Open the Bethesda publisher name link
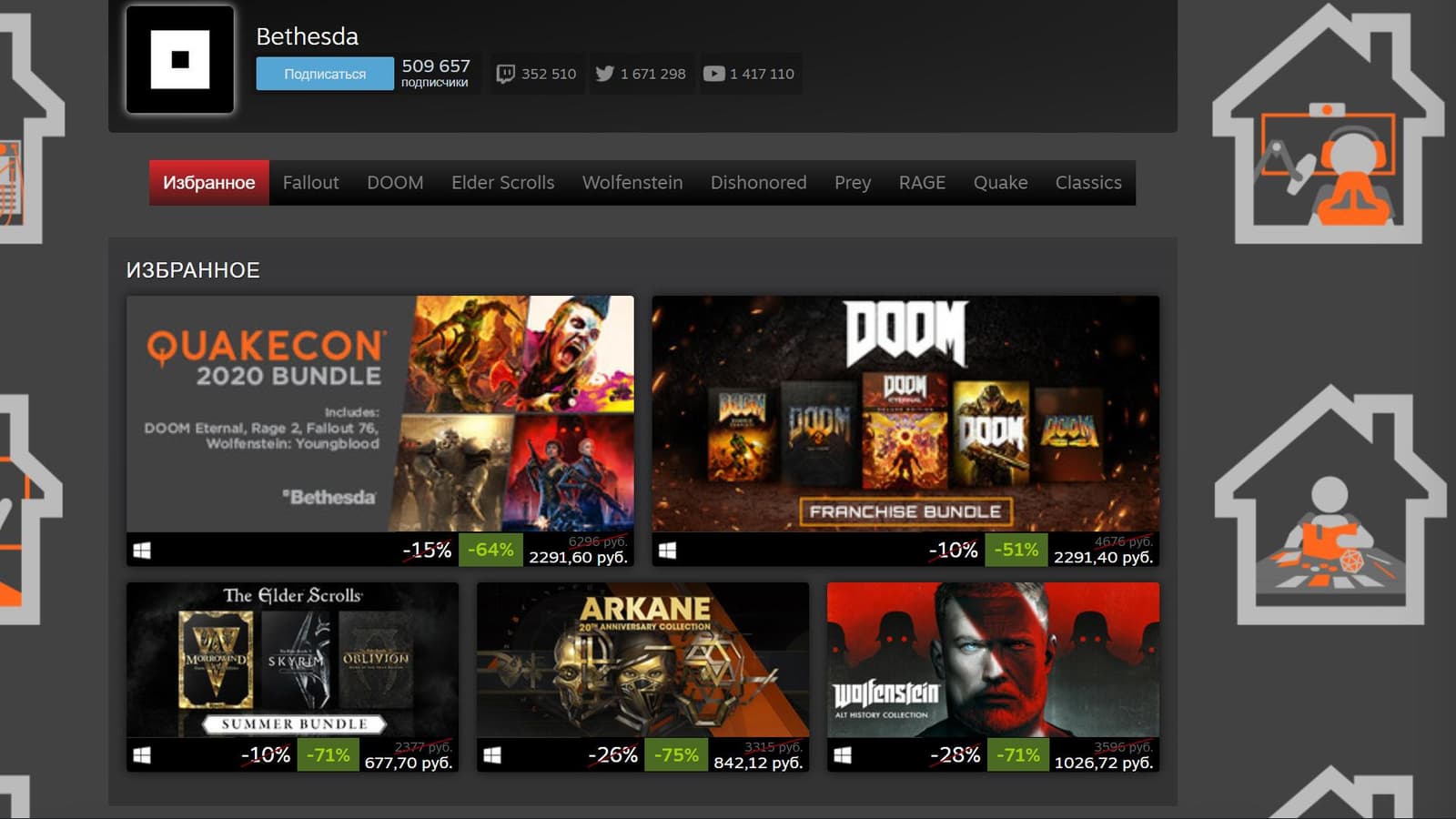The width and height of the screenshot is (1456, 819). click(x=308, y=36)
